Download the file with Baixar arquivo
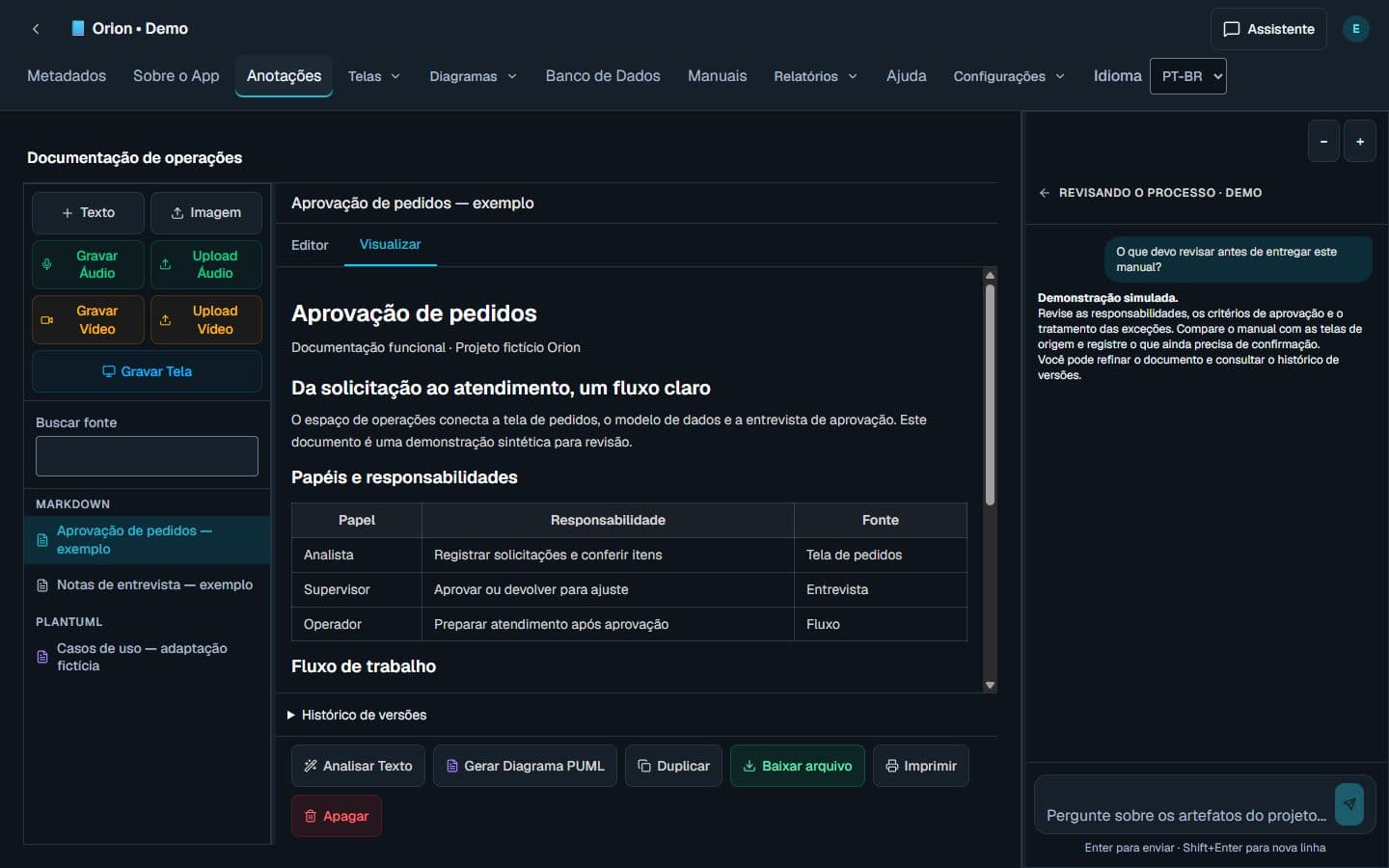 pos(798,766)
